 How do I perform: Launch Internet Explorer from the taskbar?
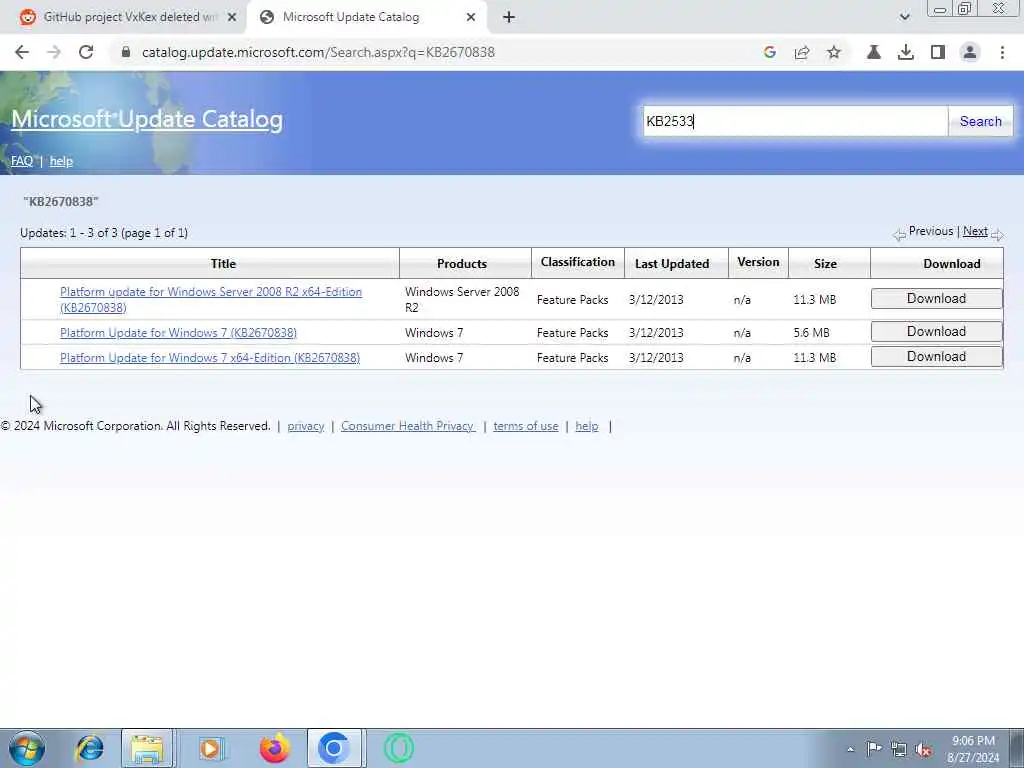click(x=89, y=748)
